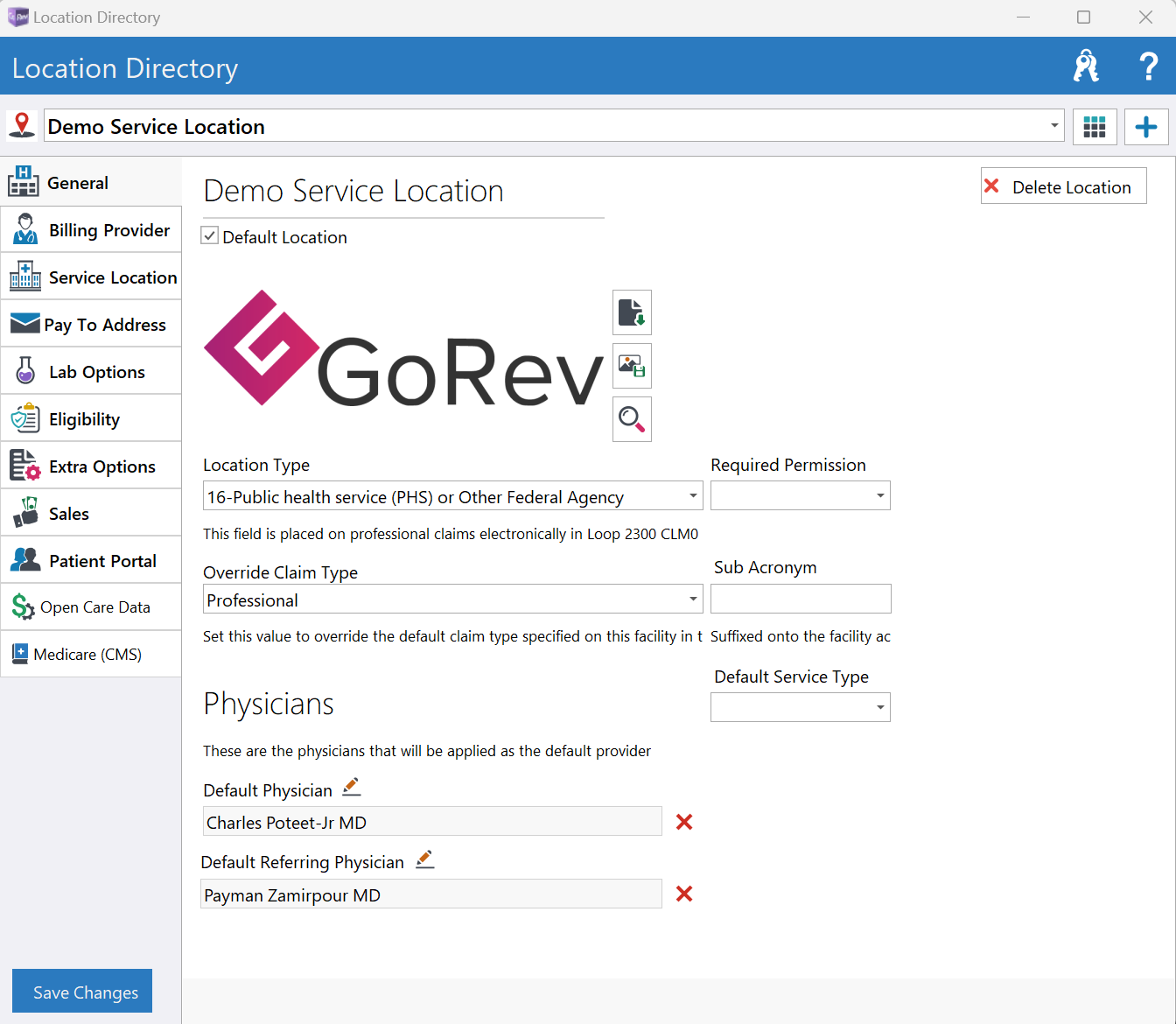Click the Lab Options flask icon

[x=25, y=371]
